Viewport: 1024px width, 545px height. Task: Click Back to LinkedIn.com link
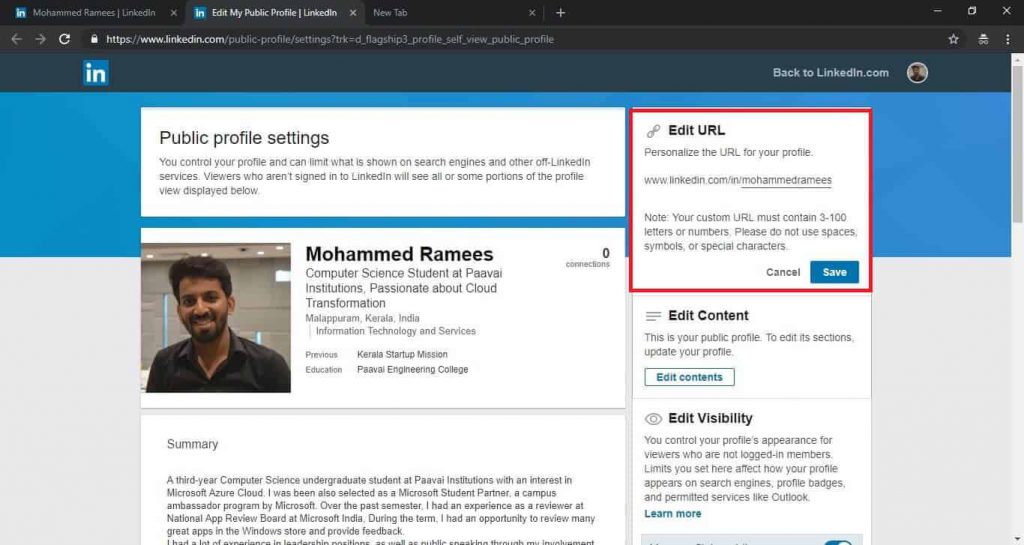point(831,72)
